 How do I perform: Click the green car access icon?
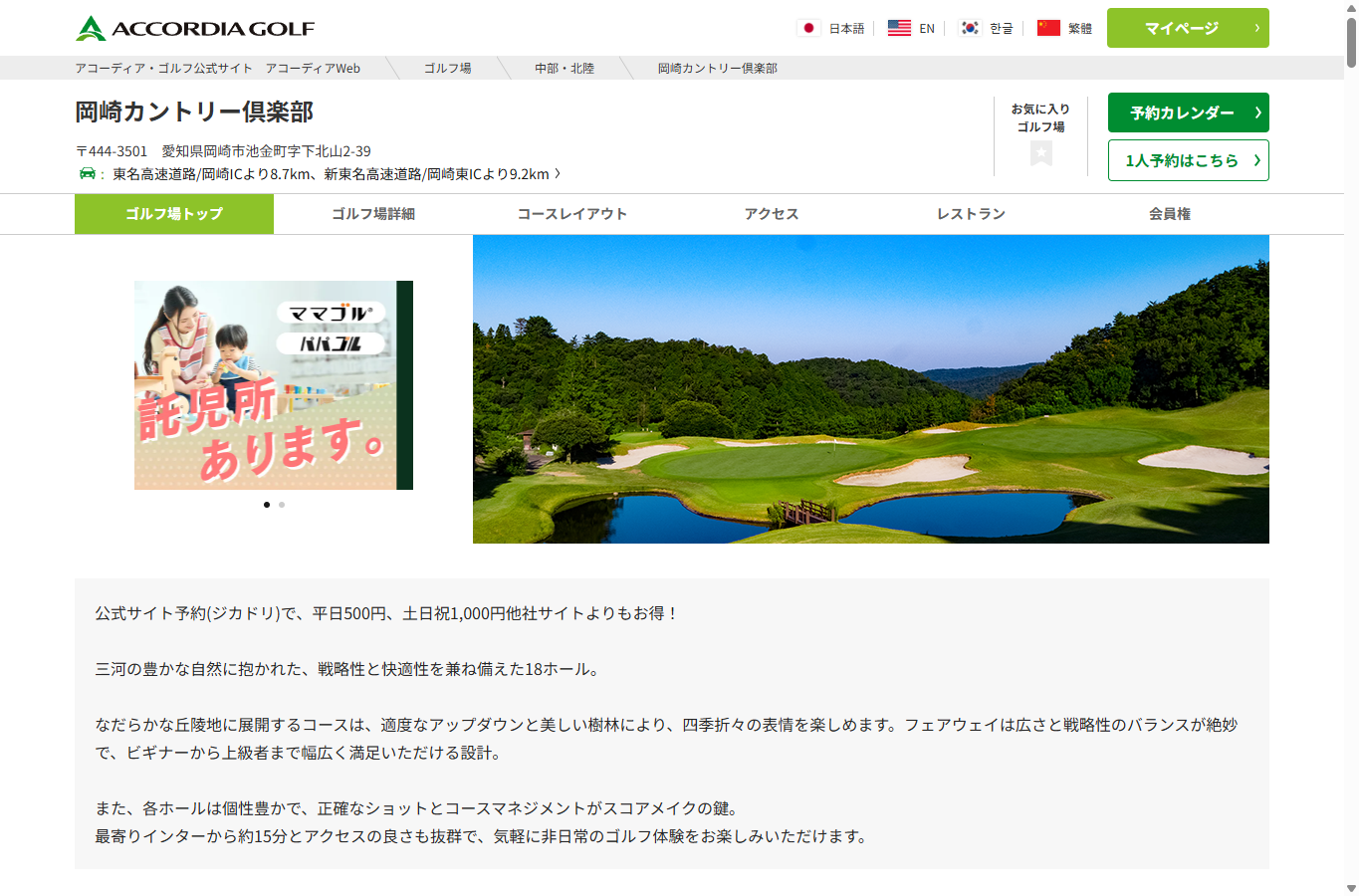[x=88, y=173]
